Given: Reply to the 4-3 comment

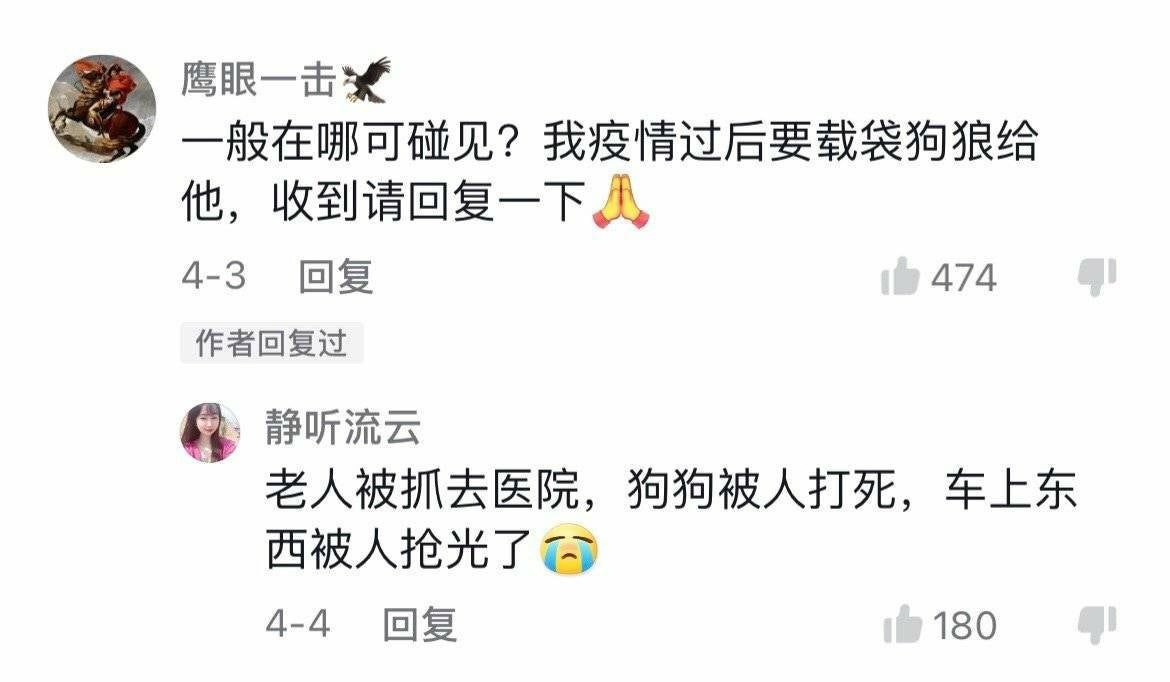Looking at the screenshot, I should coord(336,277).
